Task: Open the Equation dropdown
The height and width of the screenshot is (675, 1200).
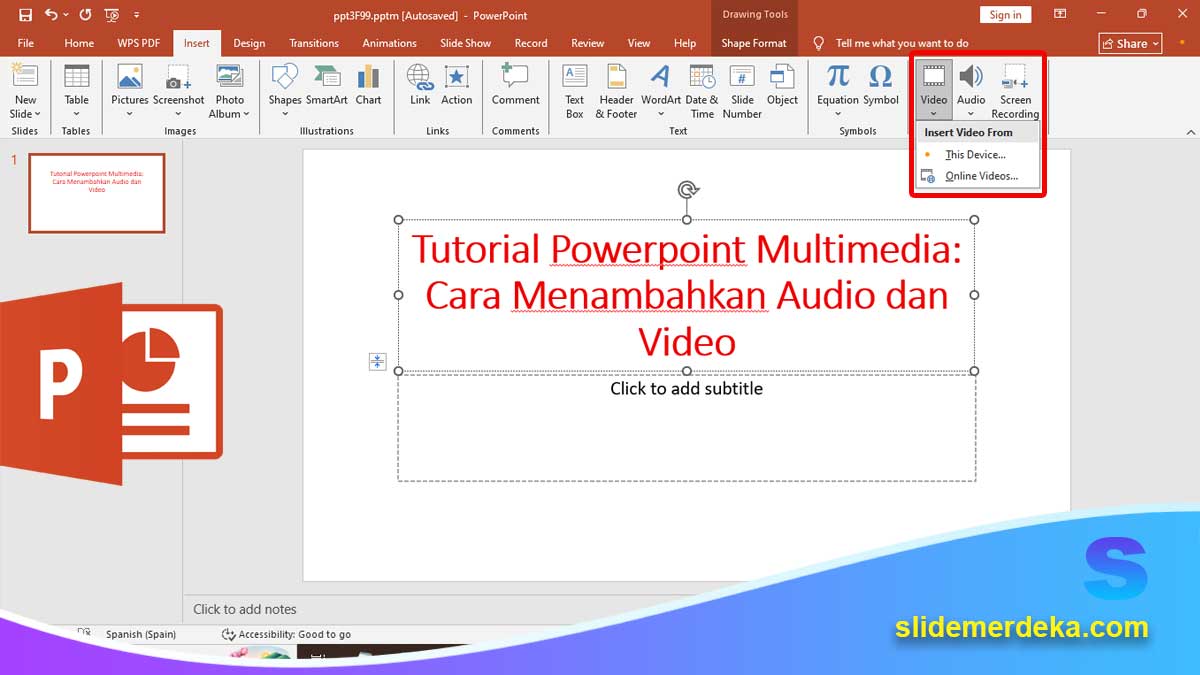Action: click(838, 91)
